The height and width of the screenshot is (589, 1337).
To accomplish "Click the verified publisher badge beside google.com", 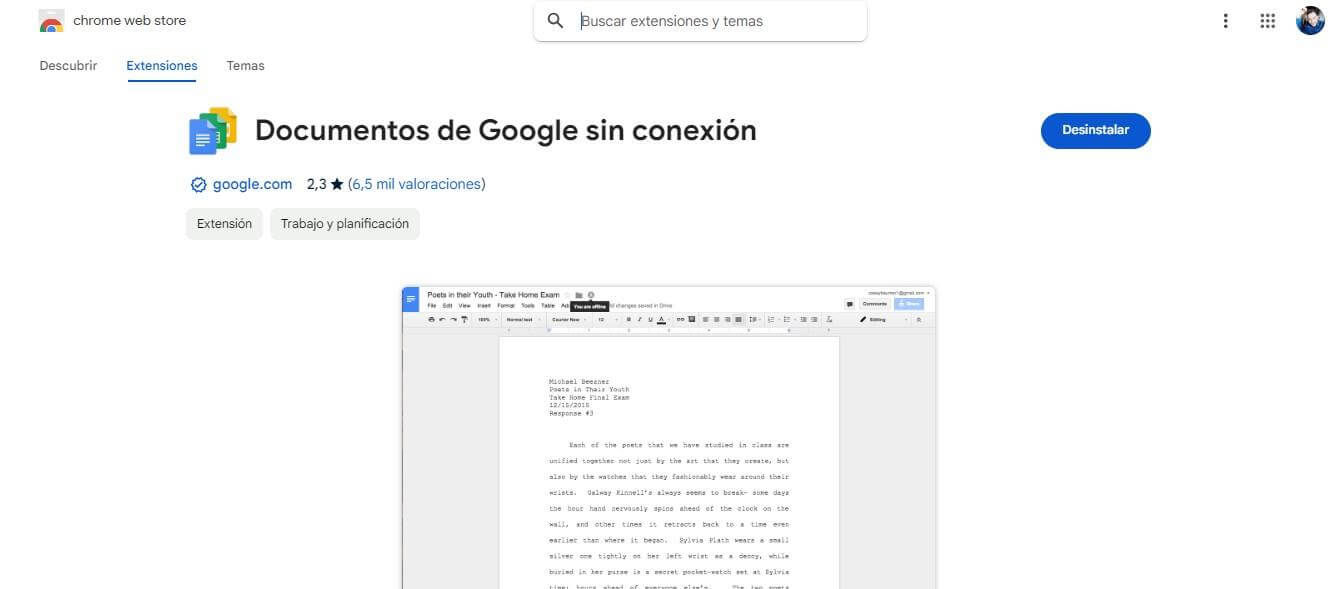I will 199,184.
